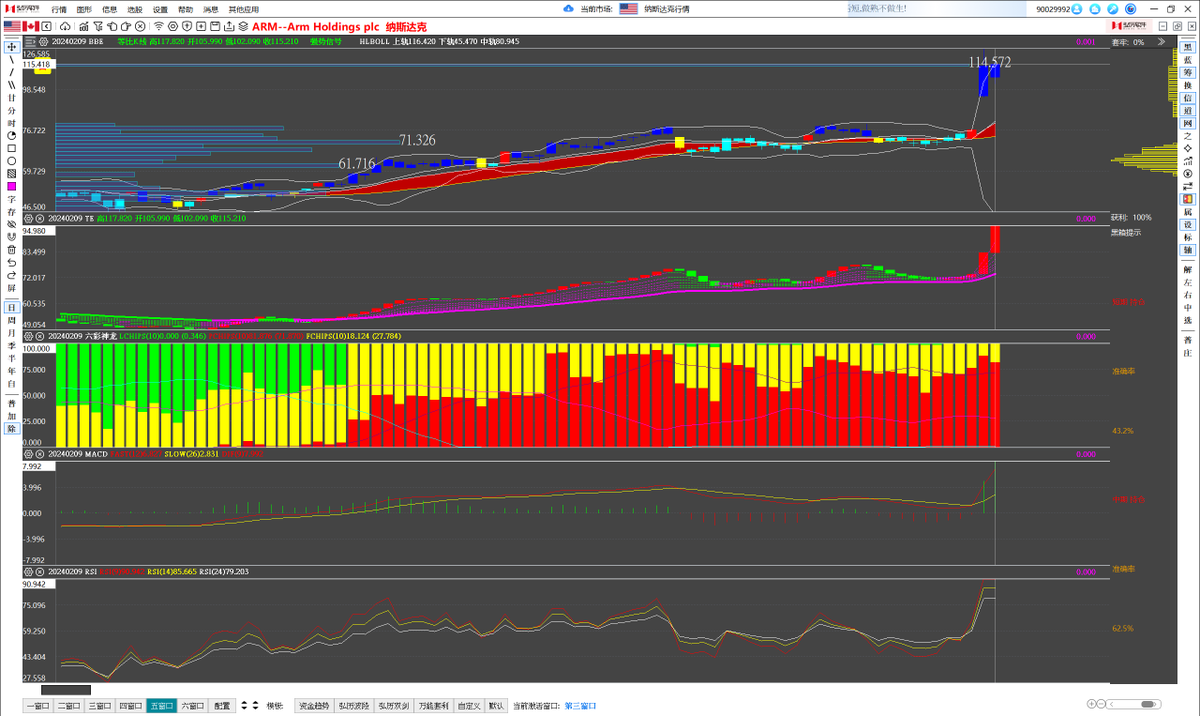Open the 设置 menu

[x=160, y=8]
